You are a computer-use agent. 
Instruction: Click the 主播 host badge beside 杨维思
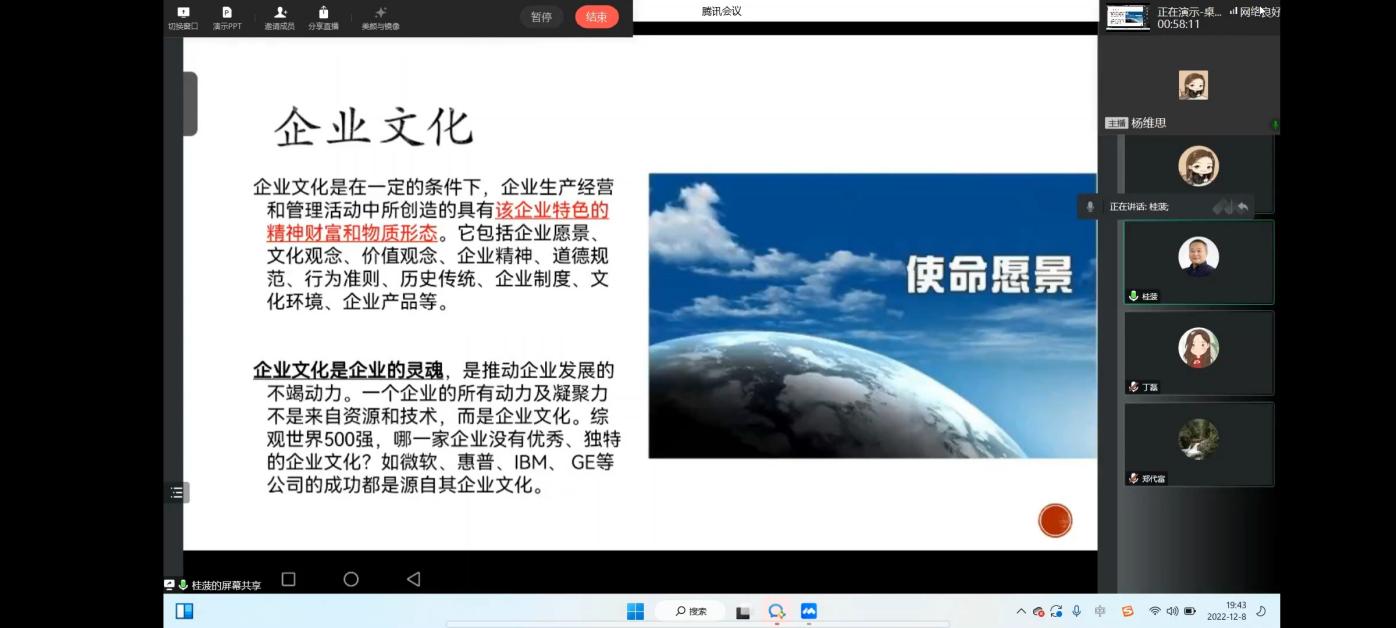click(x=1116, y=123)
